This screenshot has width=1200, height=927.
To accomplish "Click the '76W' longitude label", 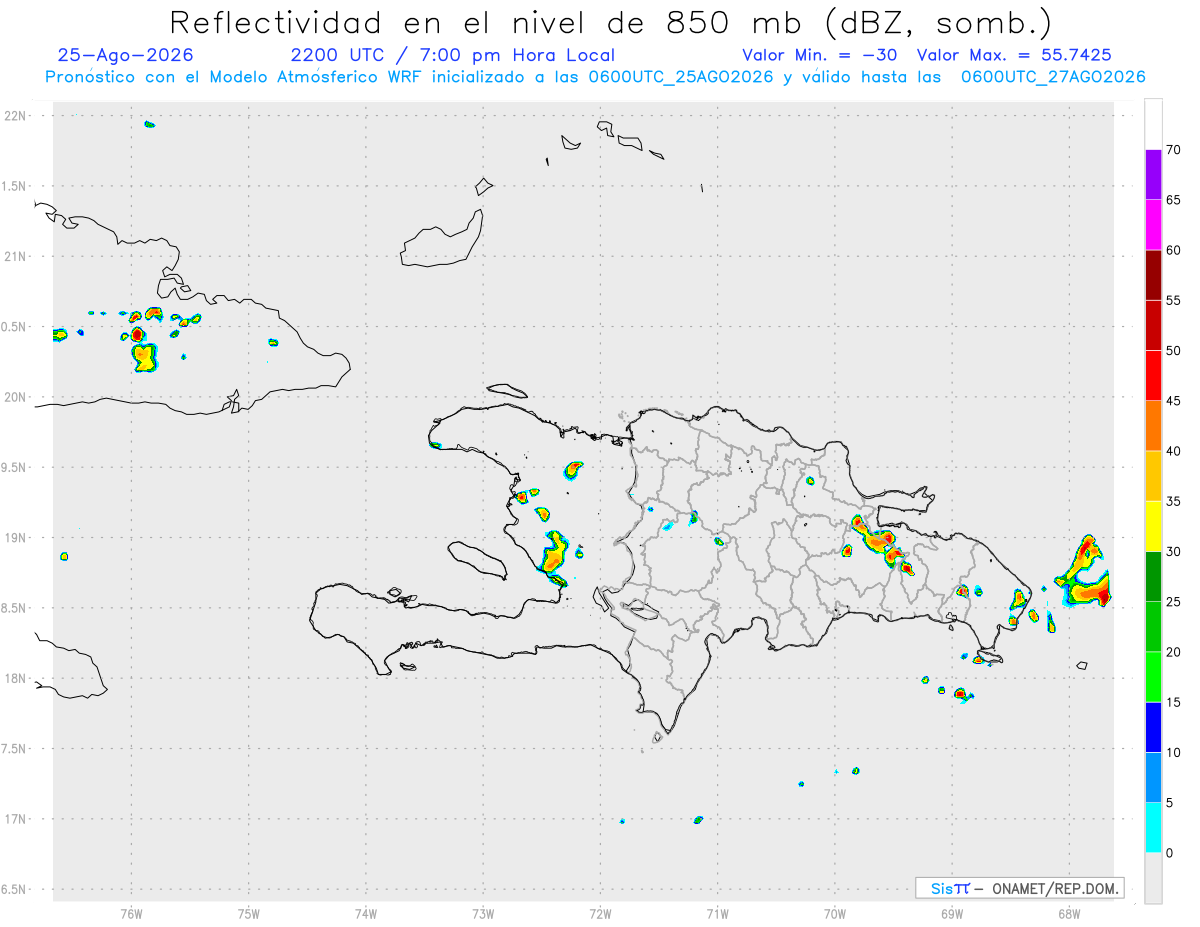I will click(x=131, y=913).
